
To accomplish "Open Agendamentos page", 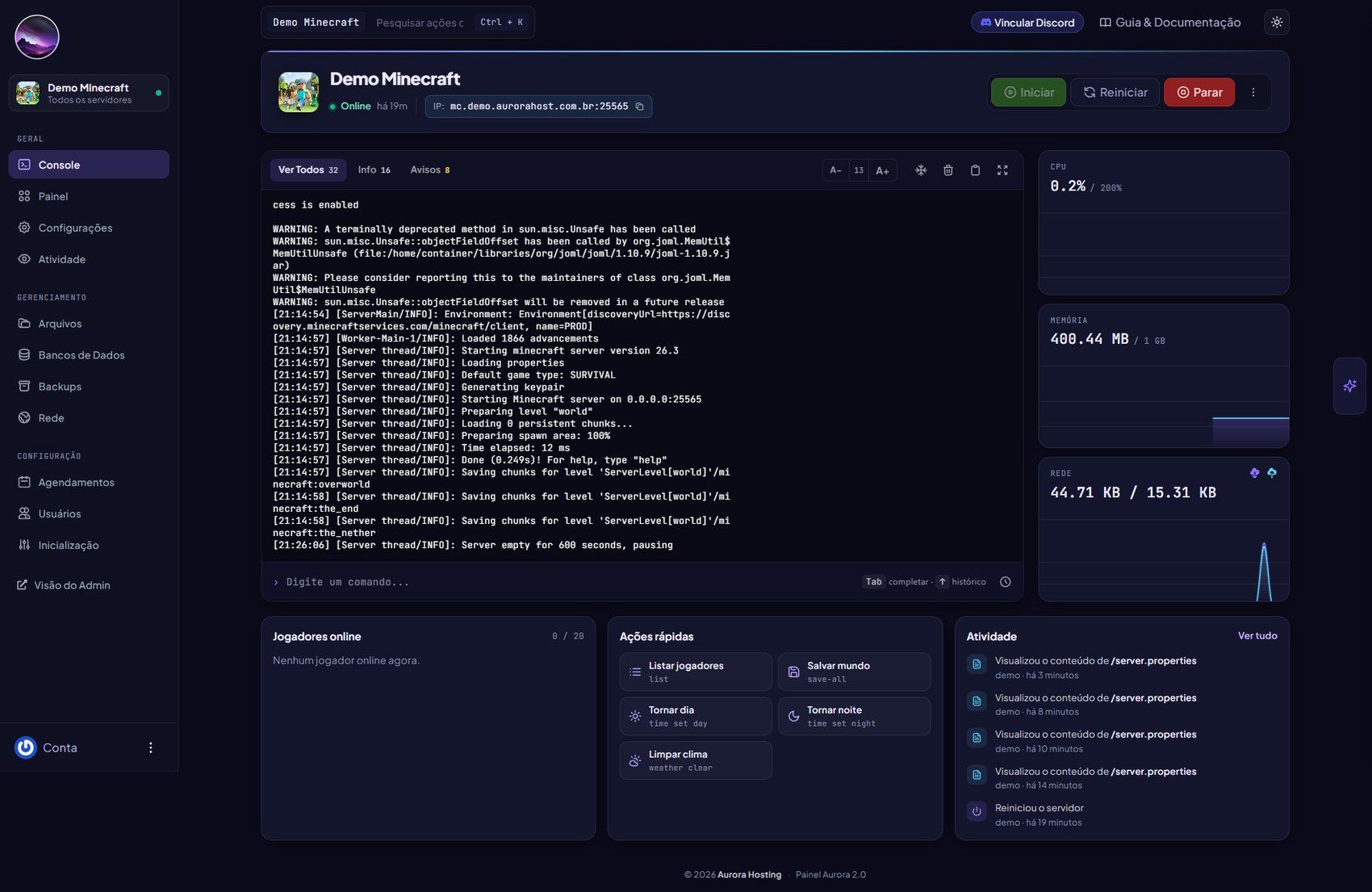I will point(89,482).
